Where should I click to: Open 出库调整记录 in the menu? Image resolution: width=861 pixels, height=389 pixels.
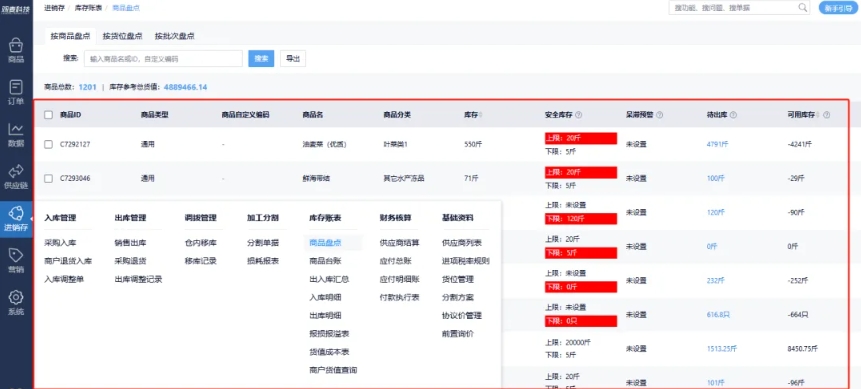point(138,279)
